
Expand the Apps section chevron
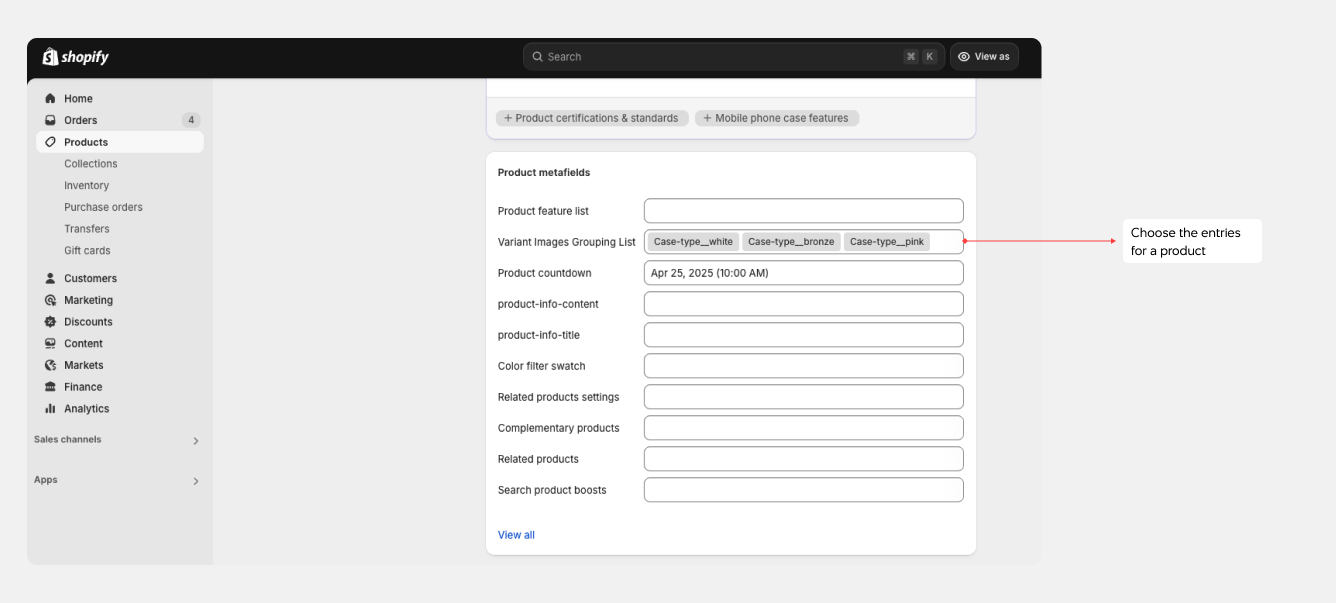(x=196, y=481)
